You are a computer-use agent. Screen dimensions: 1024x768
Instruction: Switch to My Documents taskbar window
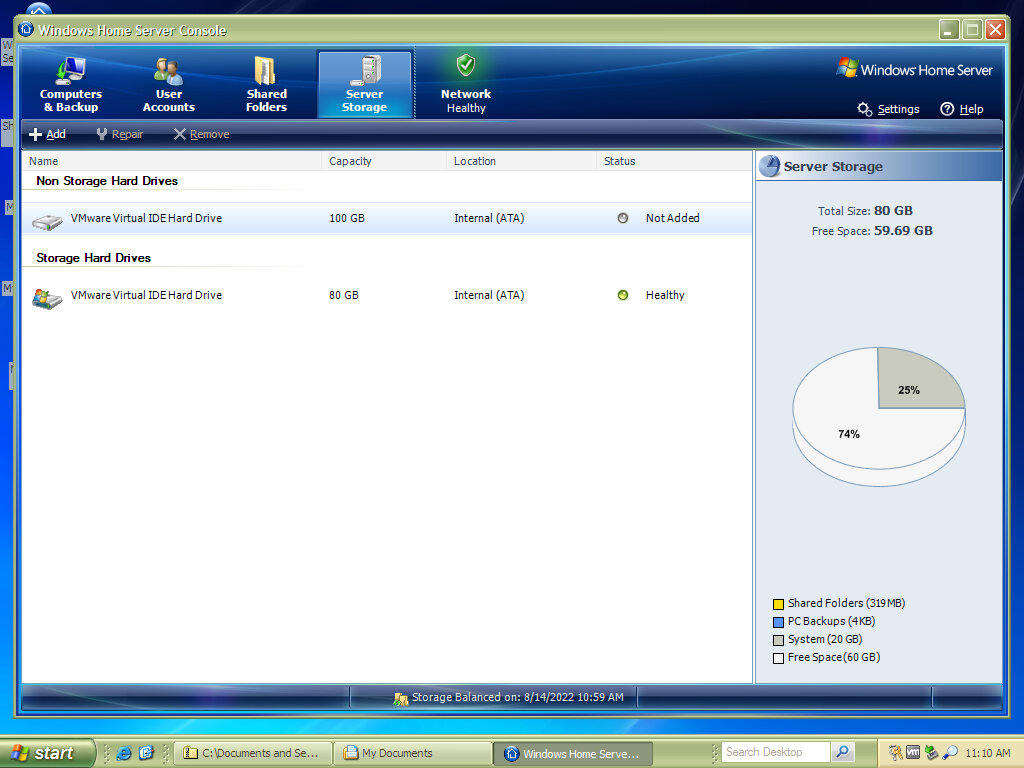point(397,753)
